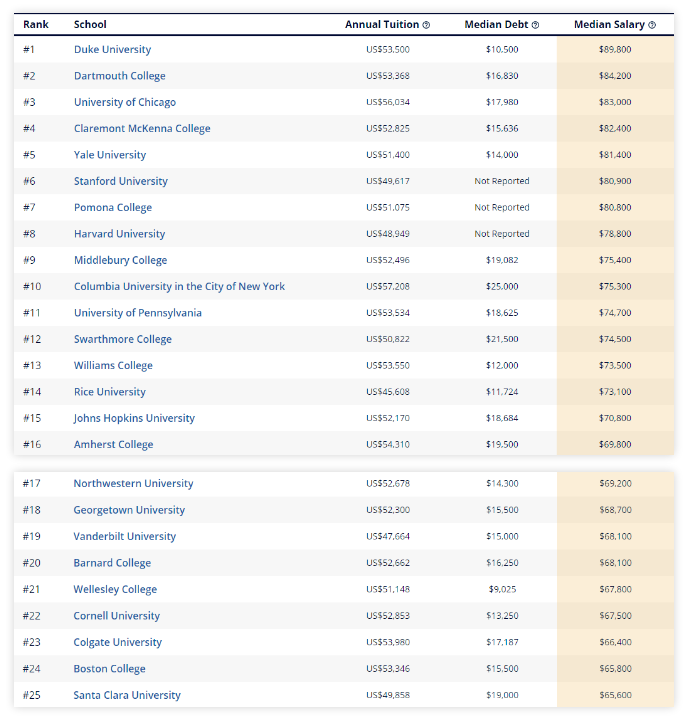The width and height of the screenshot is (688, 718).
Task: Click the rank #17 cell
Action: pyautogui.click(x=32, y=484)
